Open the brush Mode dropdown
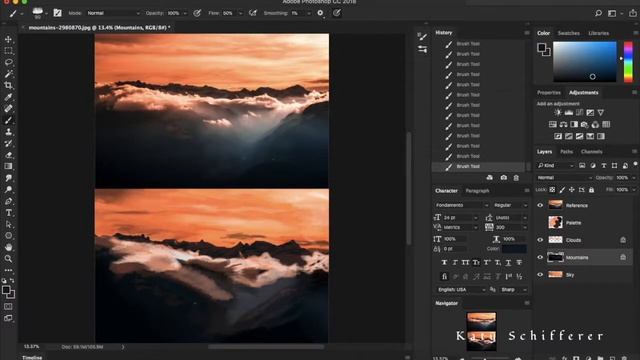Viewport: 640px width, 360px height. [x=113, y=13]
